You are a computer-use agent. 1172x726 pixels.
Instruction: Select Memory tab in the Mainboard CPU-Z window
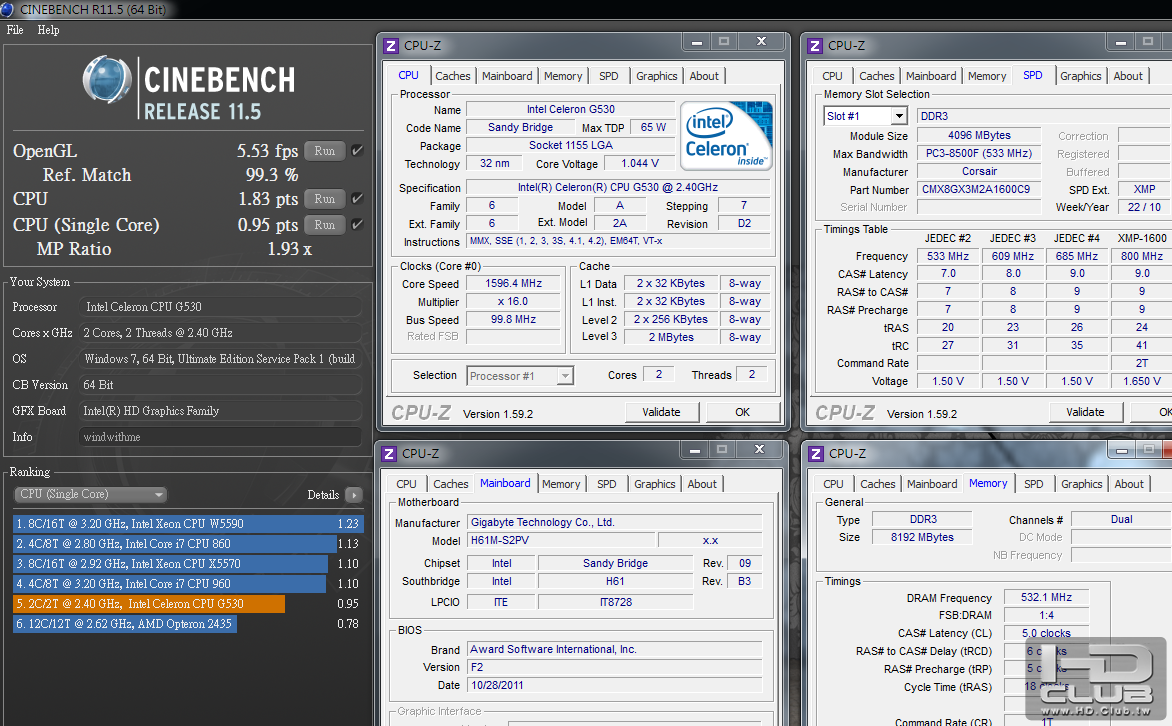(x=561, y=484)
